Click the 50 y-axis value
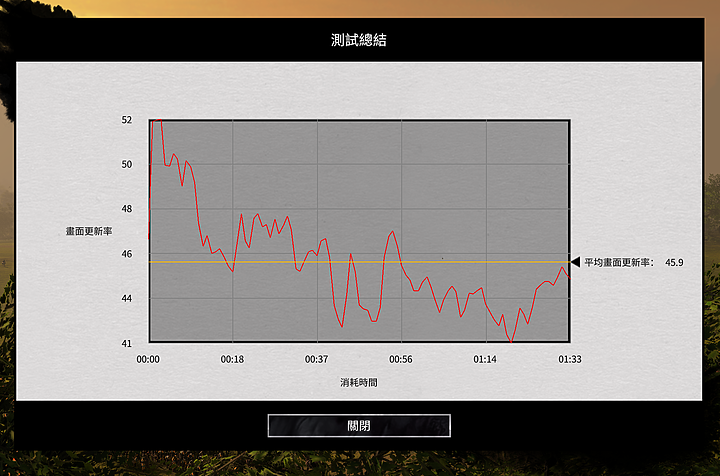Screen dimensions: 720x476 tap(127, 164)
